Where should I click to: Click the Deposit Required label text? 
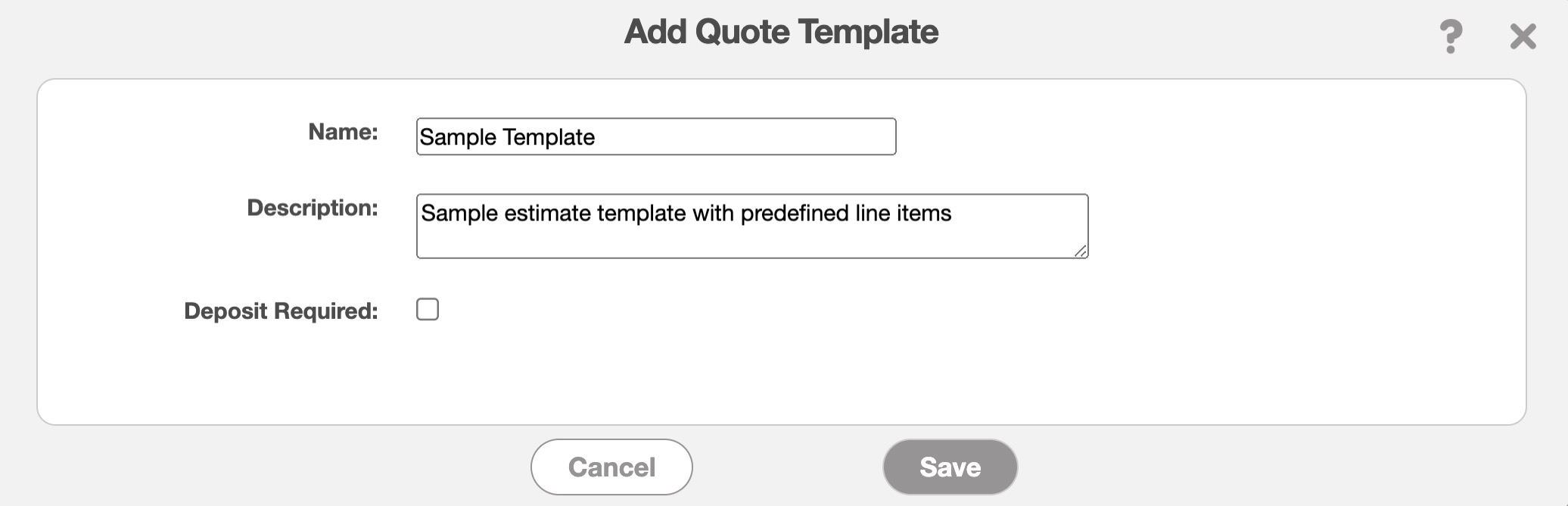pyautogui.click(x=281, y=311)
